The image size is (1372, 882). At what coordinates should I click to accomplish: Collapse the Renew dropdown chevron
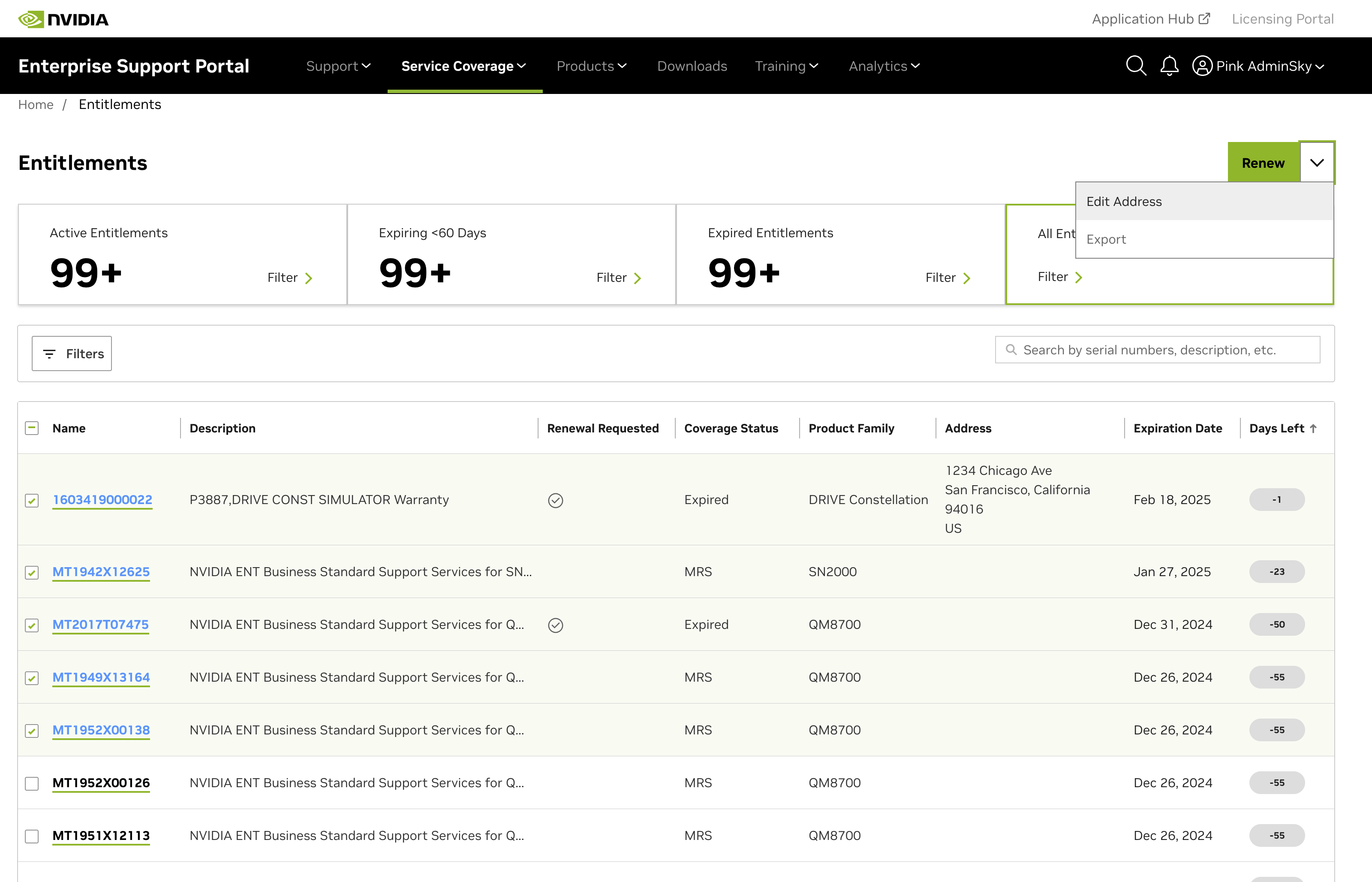(1317, 163)
